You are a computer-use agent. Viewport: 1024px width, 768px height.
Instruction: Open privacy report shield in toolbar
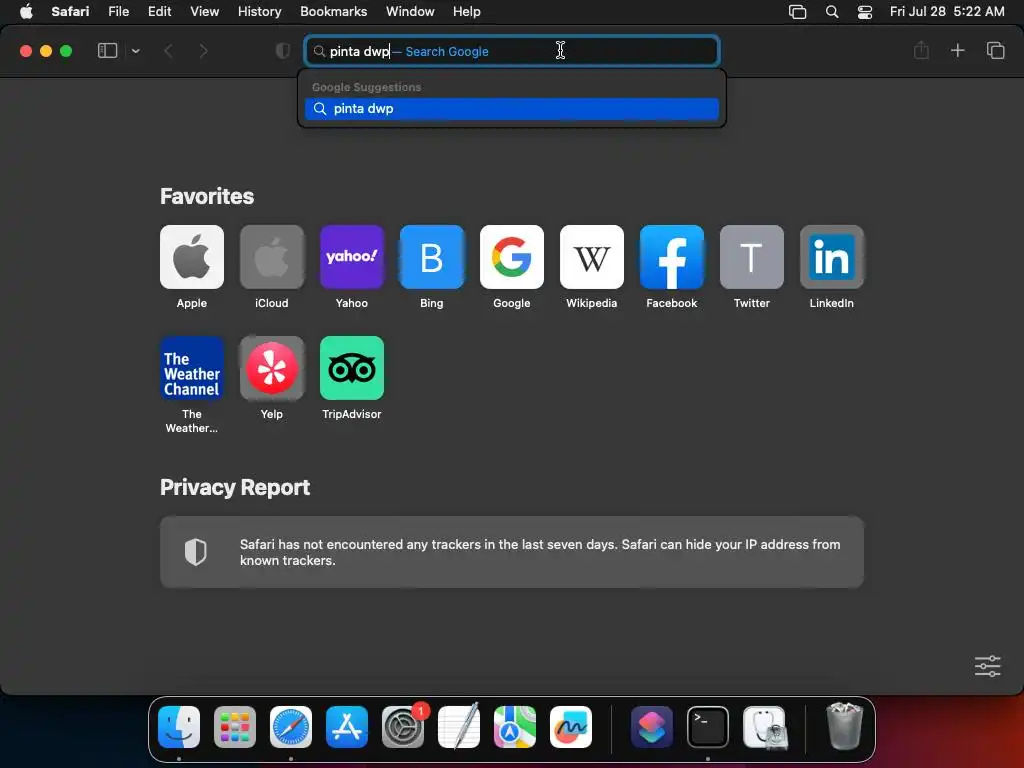283,51
